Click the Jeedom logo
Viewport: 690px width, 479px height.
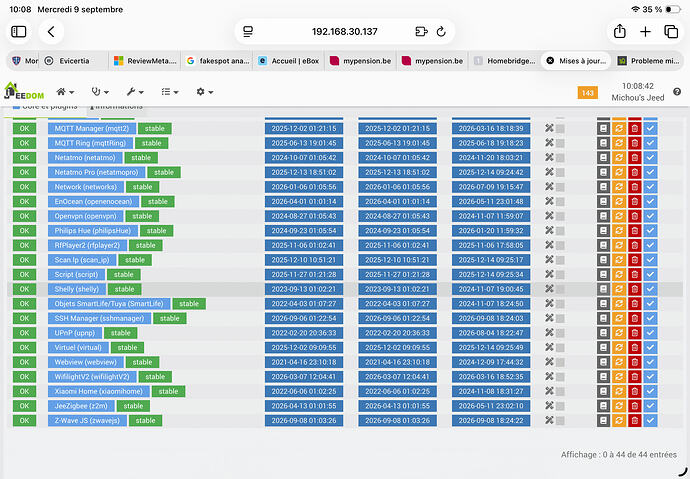pos(24,91)
